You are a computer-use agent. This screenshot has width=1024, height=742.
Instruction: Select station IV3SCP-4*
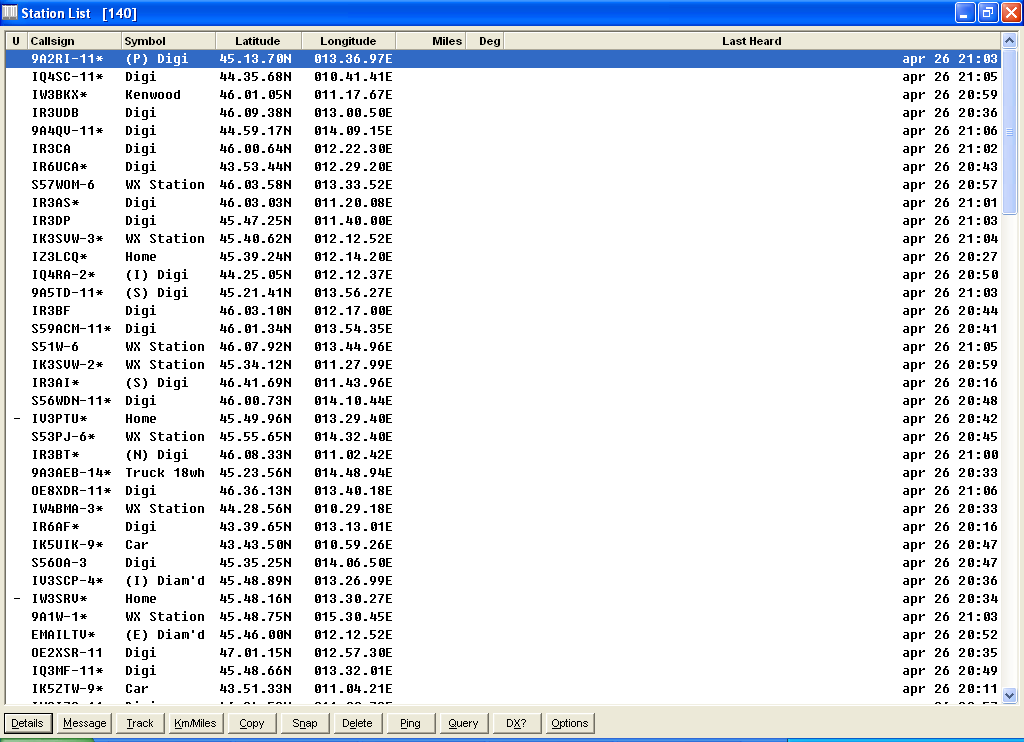point(503,581)
